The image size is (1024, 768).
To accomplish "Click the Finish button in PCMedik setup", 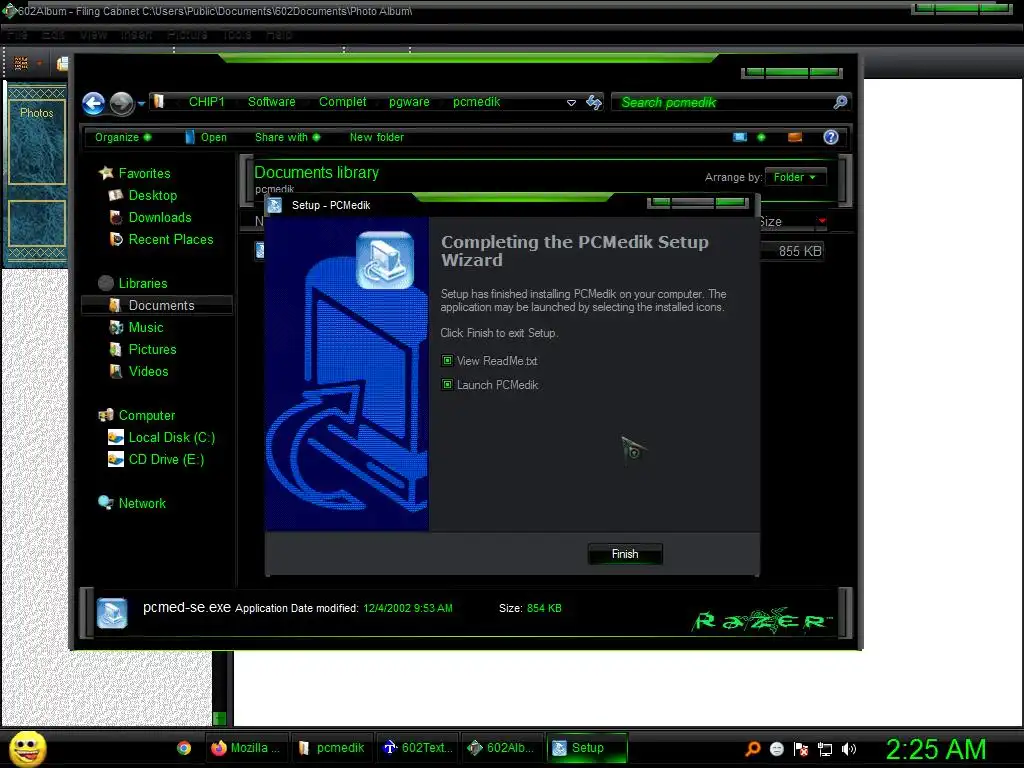I will 625,554.
